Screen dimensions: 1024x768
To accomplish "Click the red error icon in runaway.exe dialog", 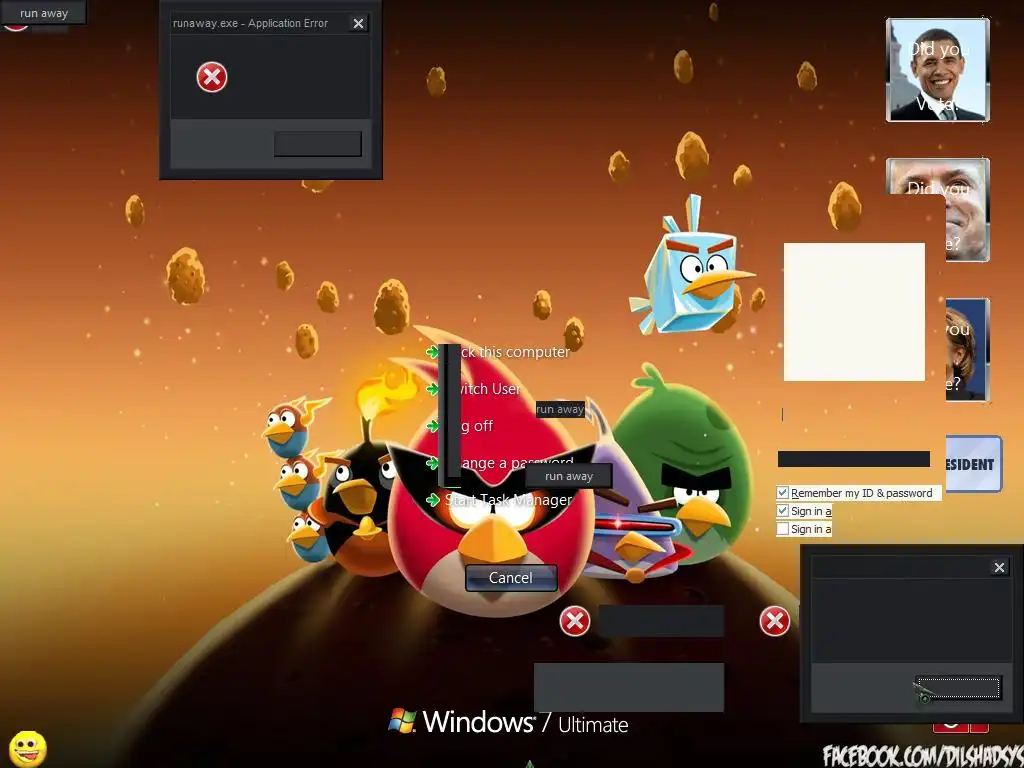I will (212, 78).
